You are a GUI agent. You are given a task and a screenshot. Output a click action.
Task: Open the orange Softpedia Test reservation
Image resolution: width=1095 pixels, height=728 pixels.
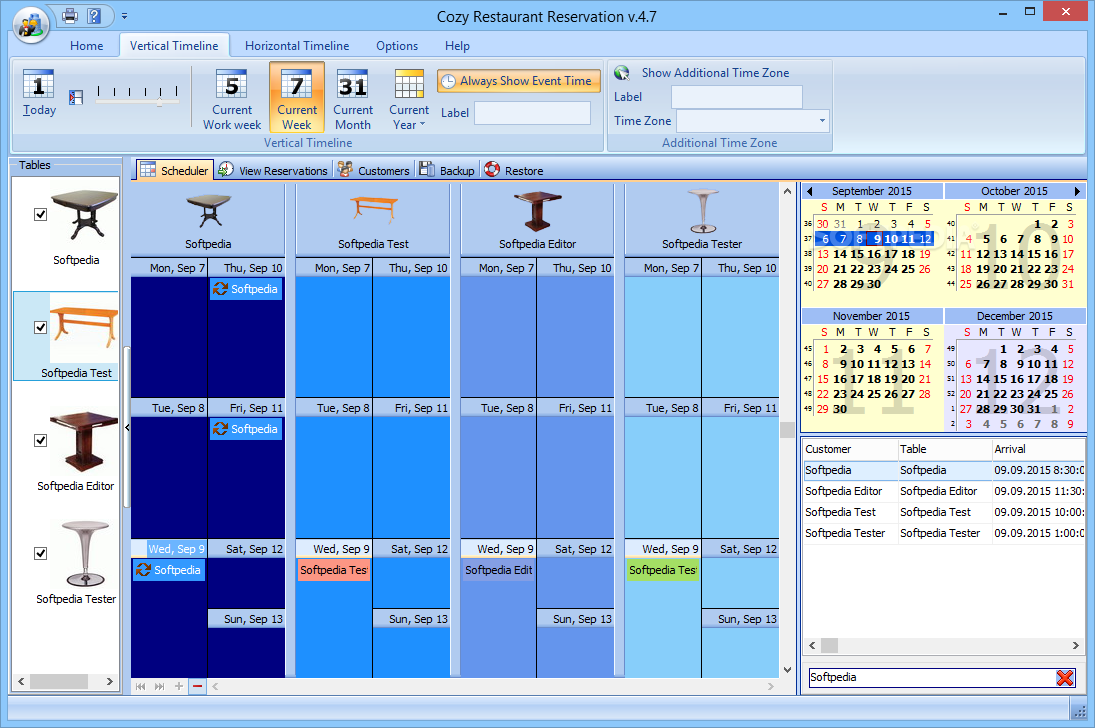point(334,570)
